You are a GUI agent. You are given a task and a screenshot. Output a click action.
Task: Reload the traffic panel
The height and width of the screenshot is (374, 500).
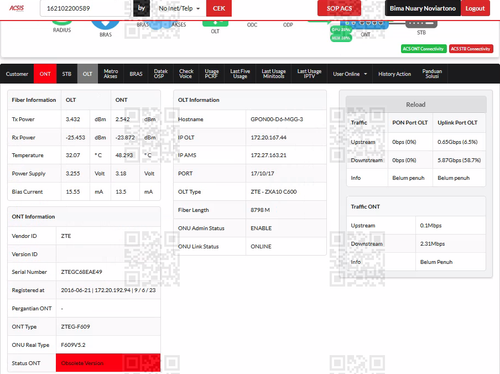[416, 105]
